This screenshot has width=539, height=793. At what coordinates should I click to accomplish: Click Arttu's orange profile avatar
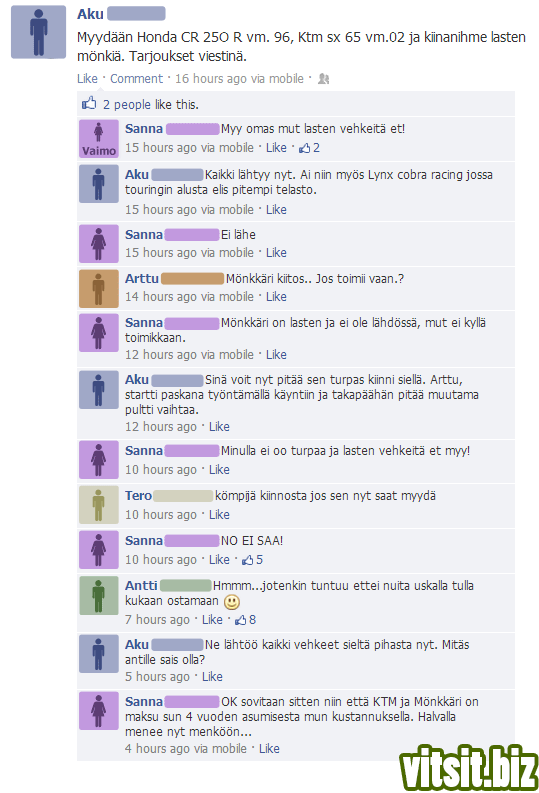click(x=99, y=289)
